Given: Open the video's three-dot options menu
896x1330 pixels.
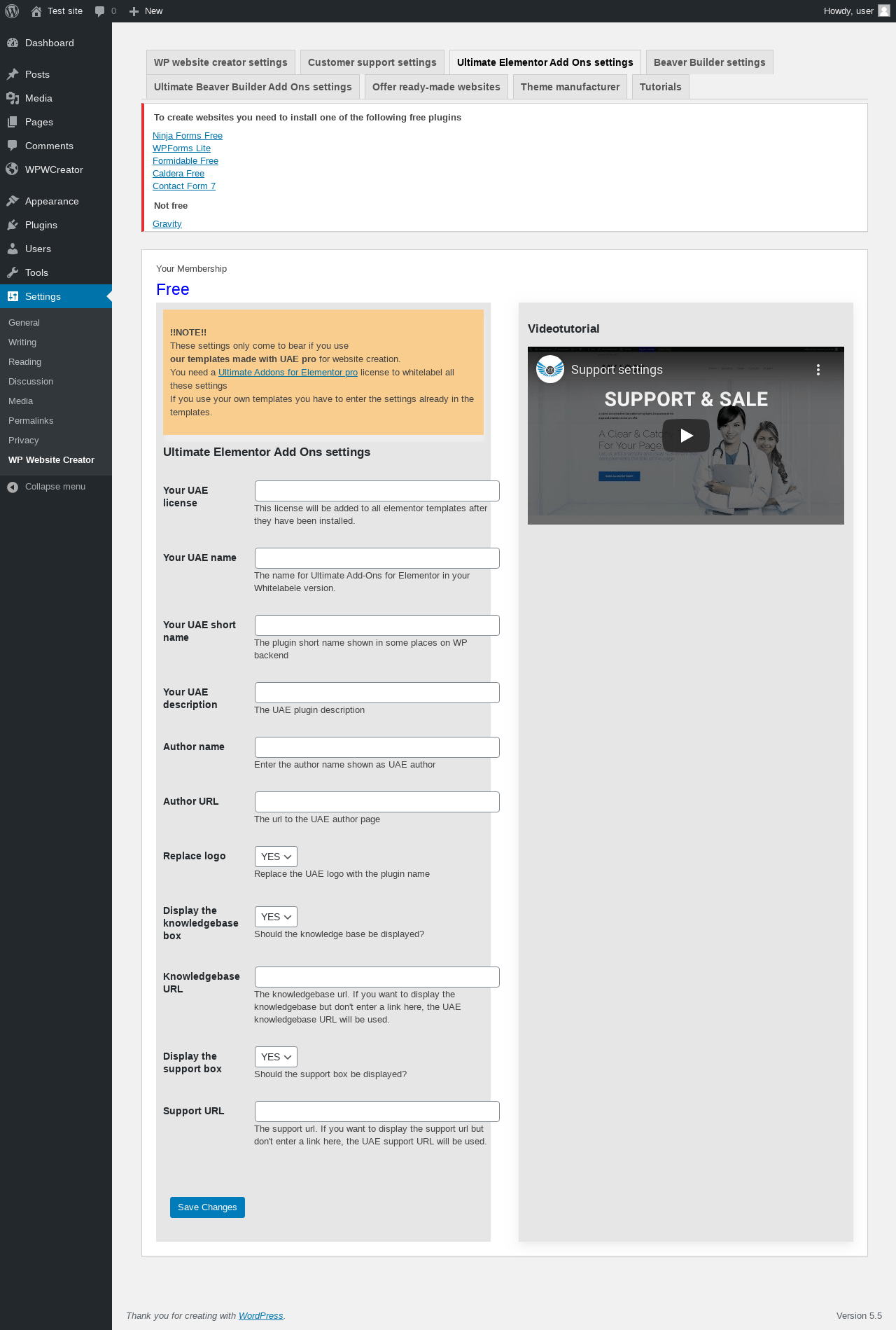Looking at the screenshot, I should (x=818, y=370).
